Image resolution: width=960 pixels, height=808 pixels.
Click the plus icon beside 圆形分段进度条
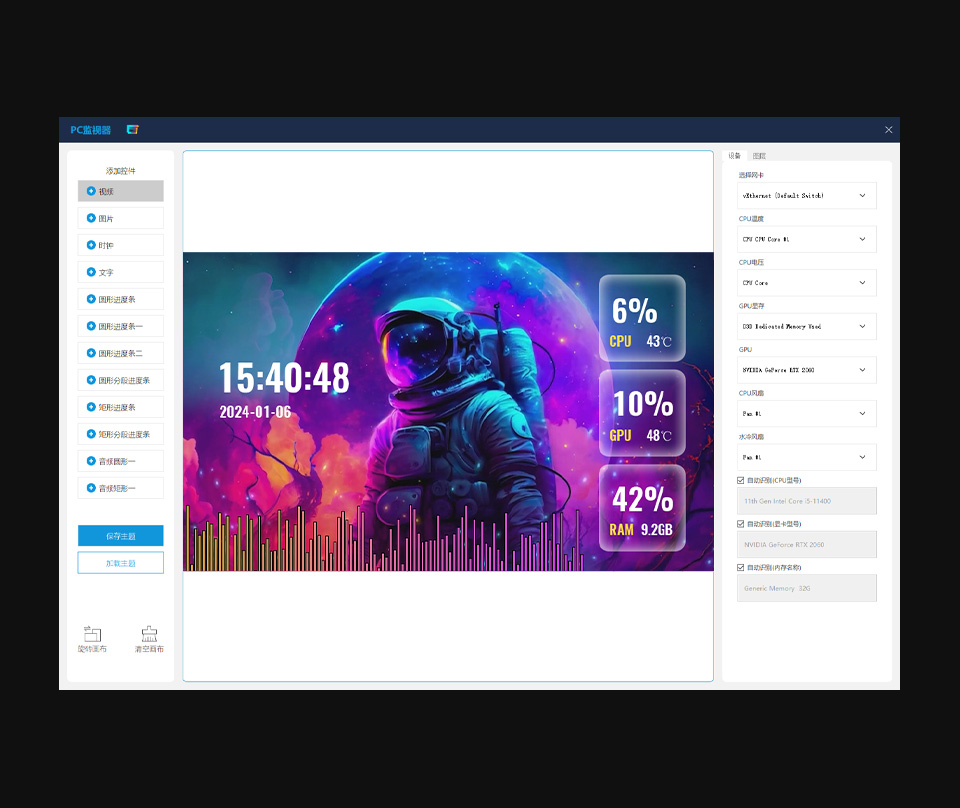click(x=91, y=380)
